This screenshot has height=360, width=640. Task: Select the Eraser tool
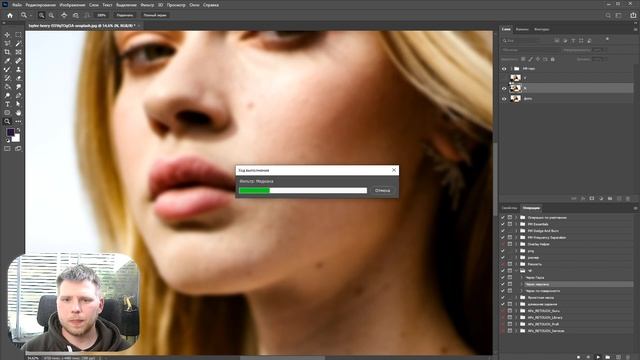18,78
